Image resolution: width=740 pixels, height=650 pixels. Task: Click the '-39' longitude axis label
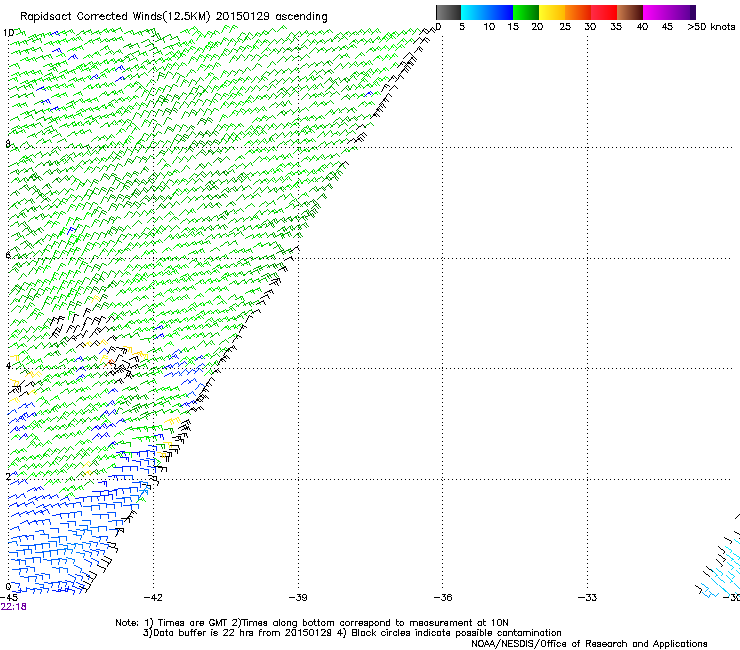pyautogui.click(x=298, y=597)
